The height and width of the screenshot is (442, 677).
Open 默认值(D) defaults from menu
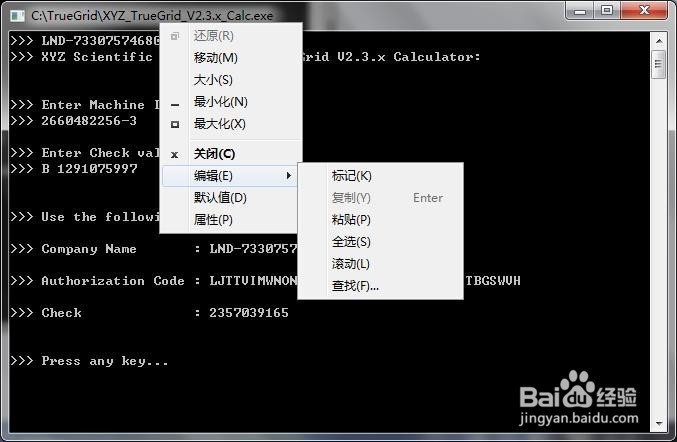[231, 198]
